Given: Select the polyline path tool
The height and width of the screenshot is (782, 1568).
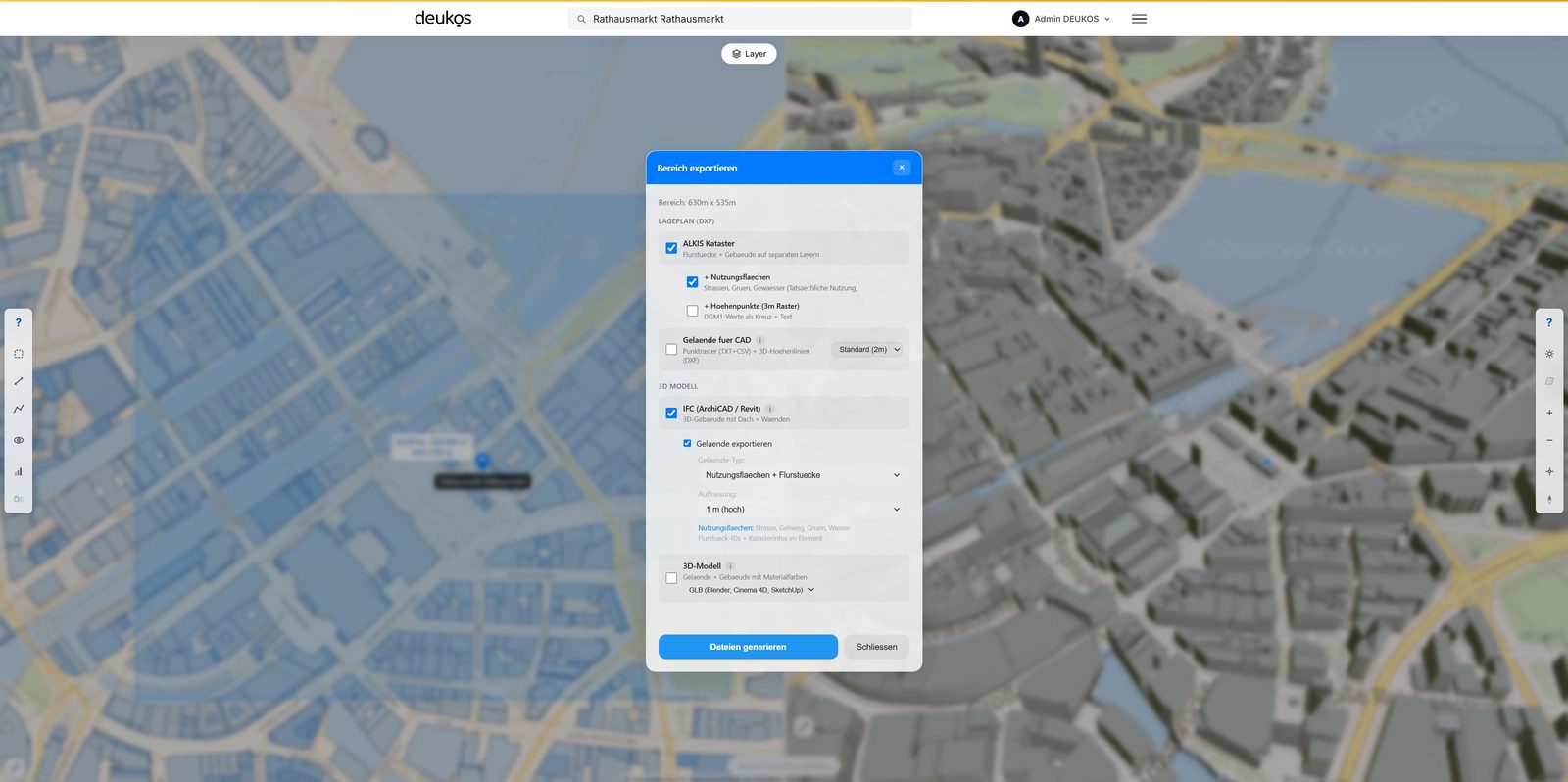Looking at the screenshot, I should tap(18, 409).
